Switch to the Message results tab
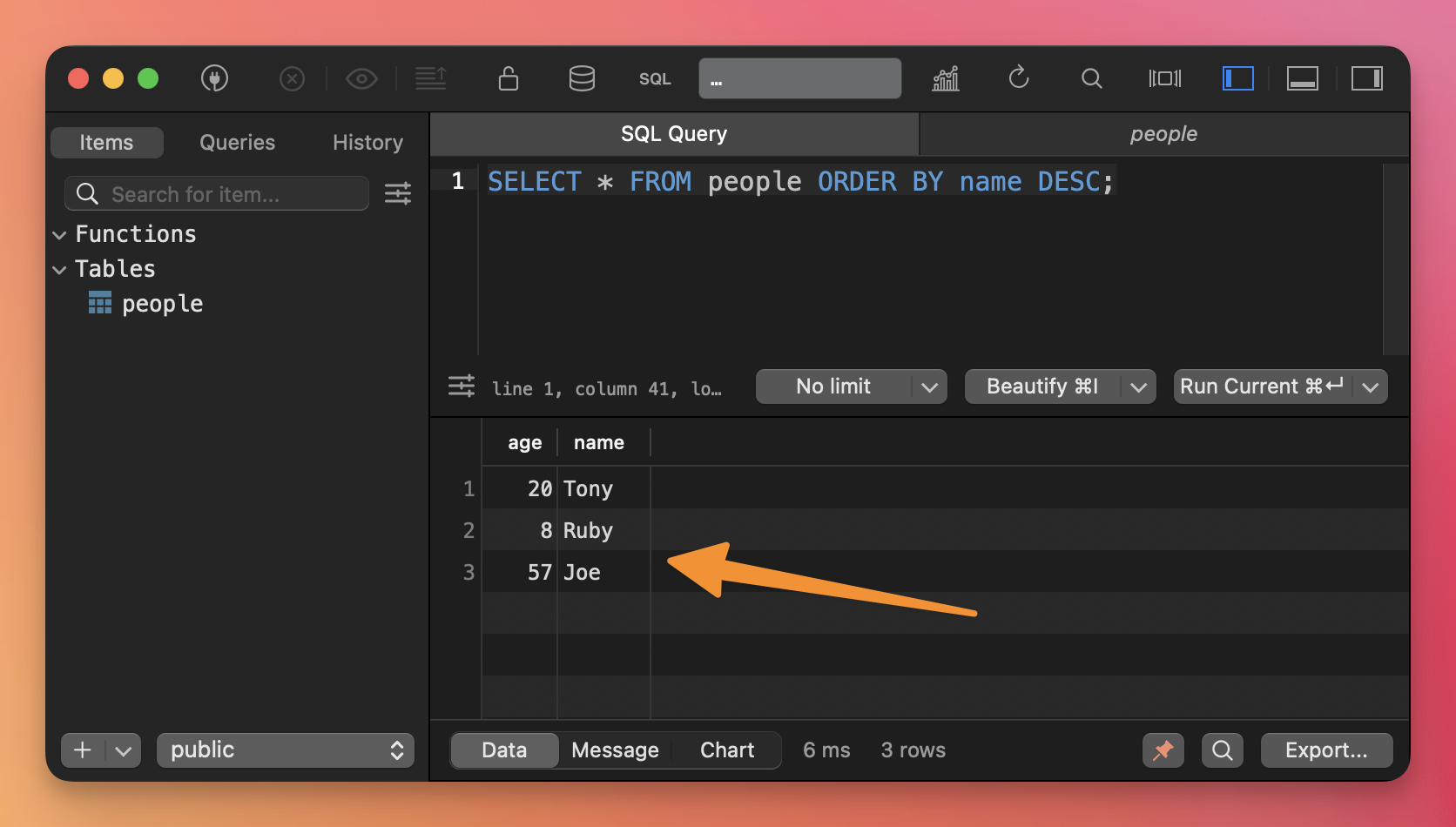Image resolution: width=1456 pixels, height=827 pixels. [615, 750]
